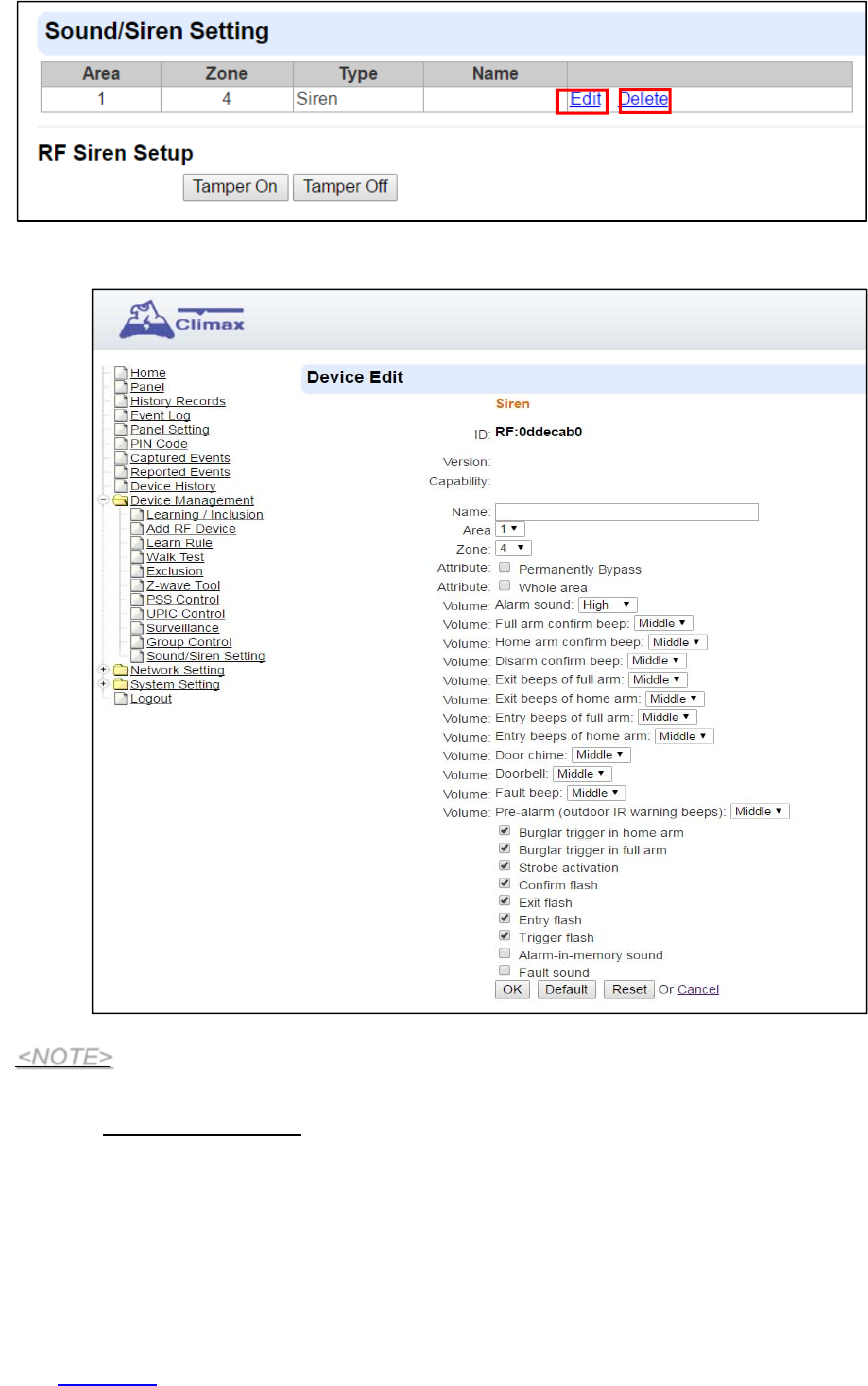Screen dimensions: 868x1386
Task: Open Z-wave Tool page
Action: [183, 585]
